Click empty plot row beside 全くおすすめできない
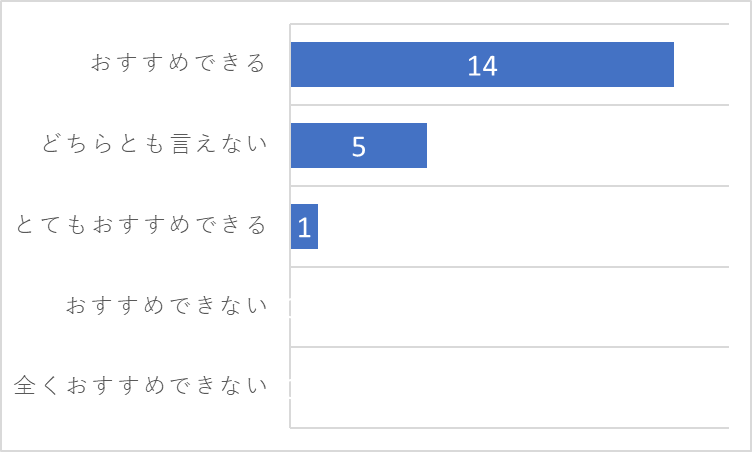The width and height of the screenshot is (752, 452). pos(509,387)
